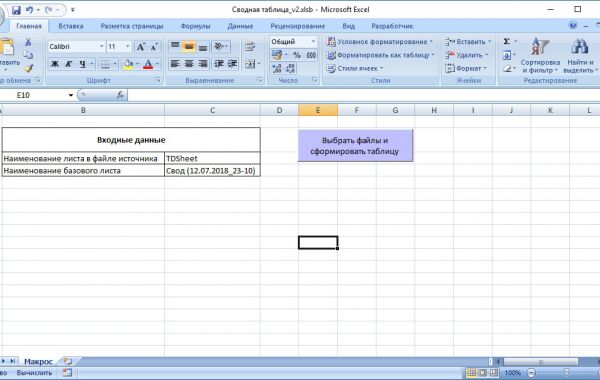Decrease decimal places
Viewport: 600px width, 380px height.
coord(290,68)
